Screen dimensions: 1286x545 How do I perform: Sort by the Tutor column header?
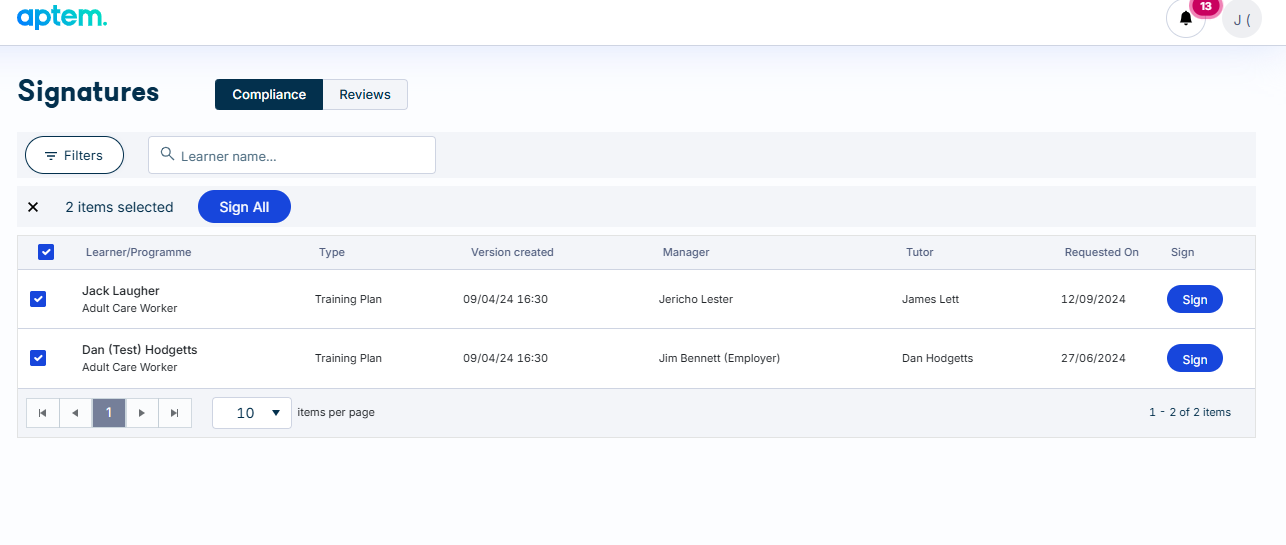[x=920, y=252]
